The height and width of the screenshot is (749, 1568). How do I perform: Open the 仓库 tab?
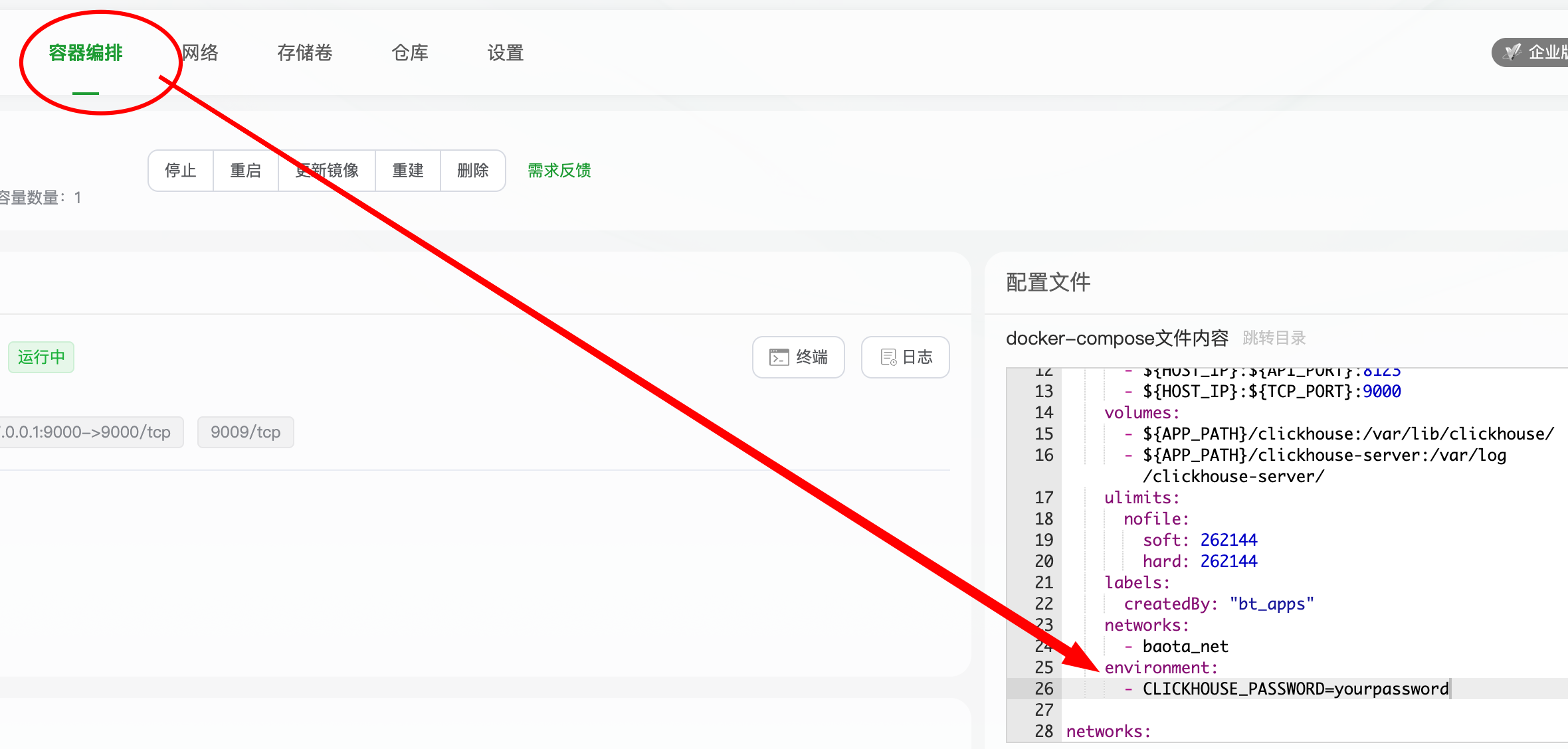coord(410,53)
